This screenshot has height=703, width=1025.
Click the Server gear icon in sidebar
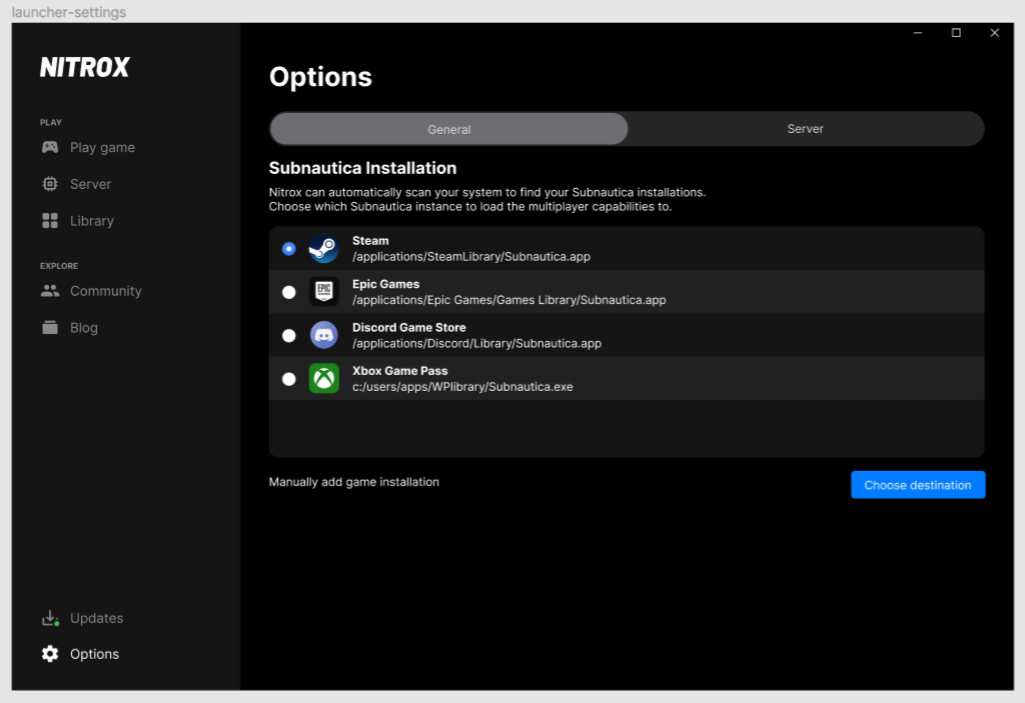49,184
